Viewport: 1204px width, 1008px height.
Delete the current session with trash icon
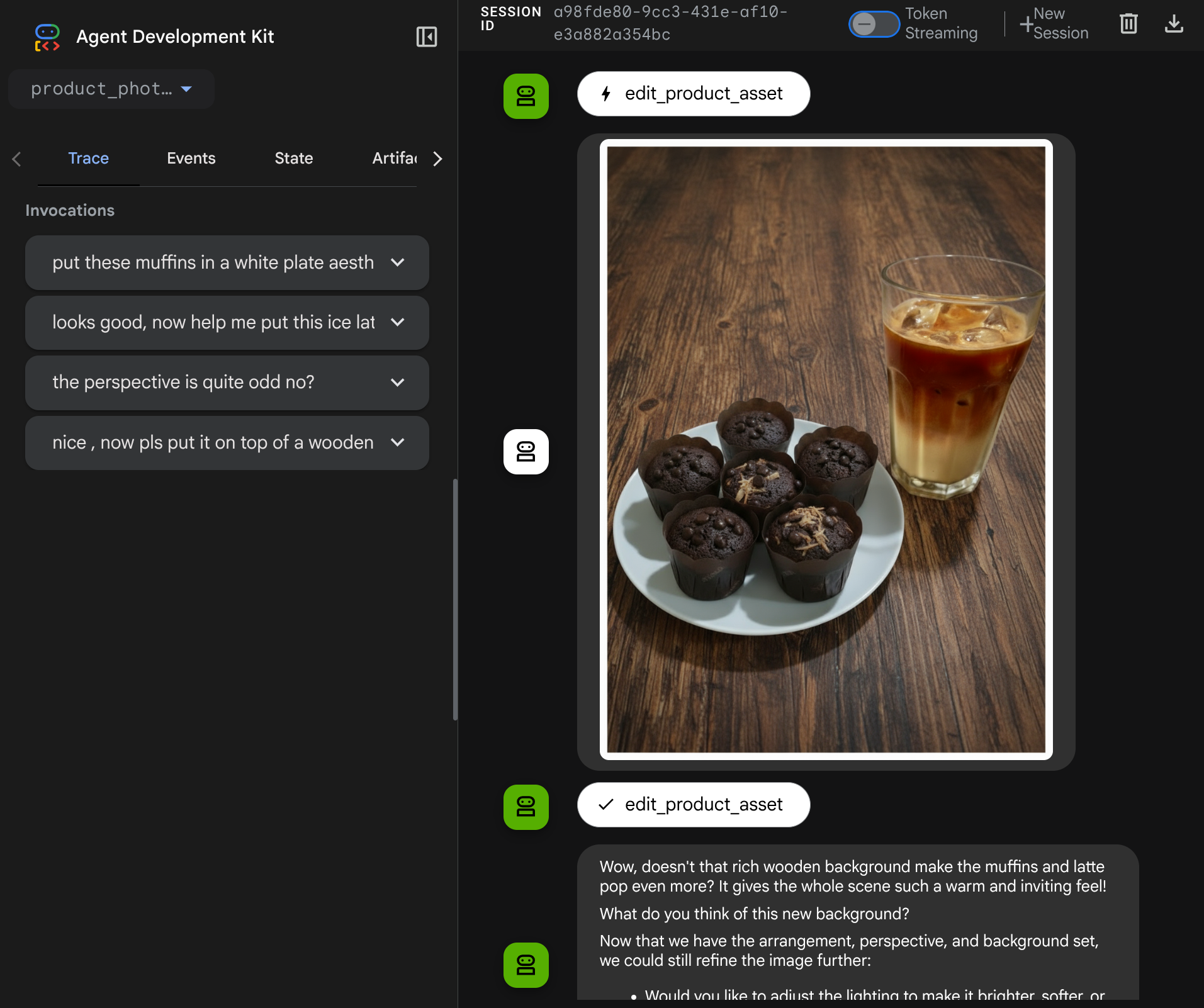(1128, 24)
